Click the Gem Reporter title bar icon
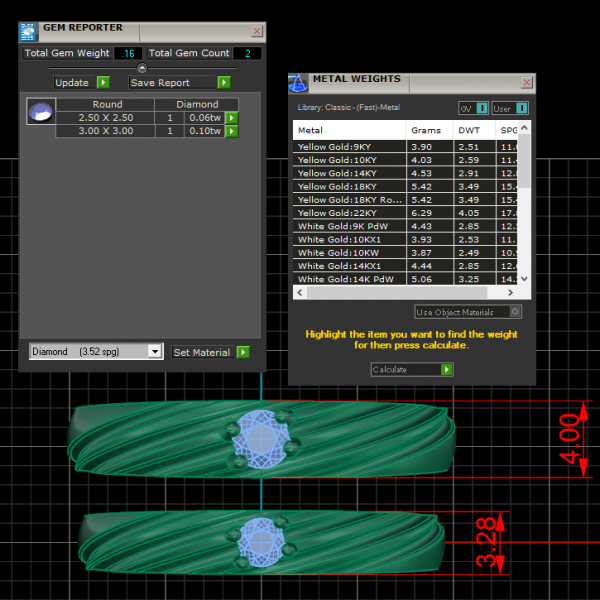Viewport: 600px width, 600px height. coord(29,30)
